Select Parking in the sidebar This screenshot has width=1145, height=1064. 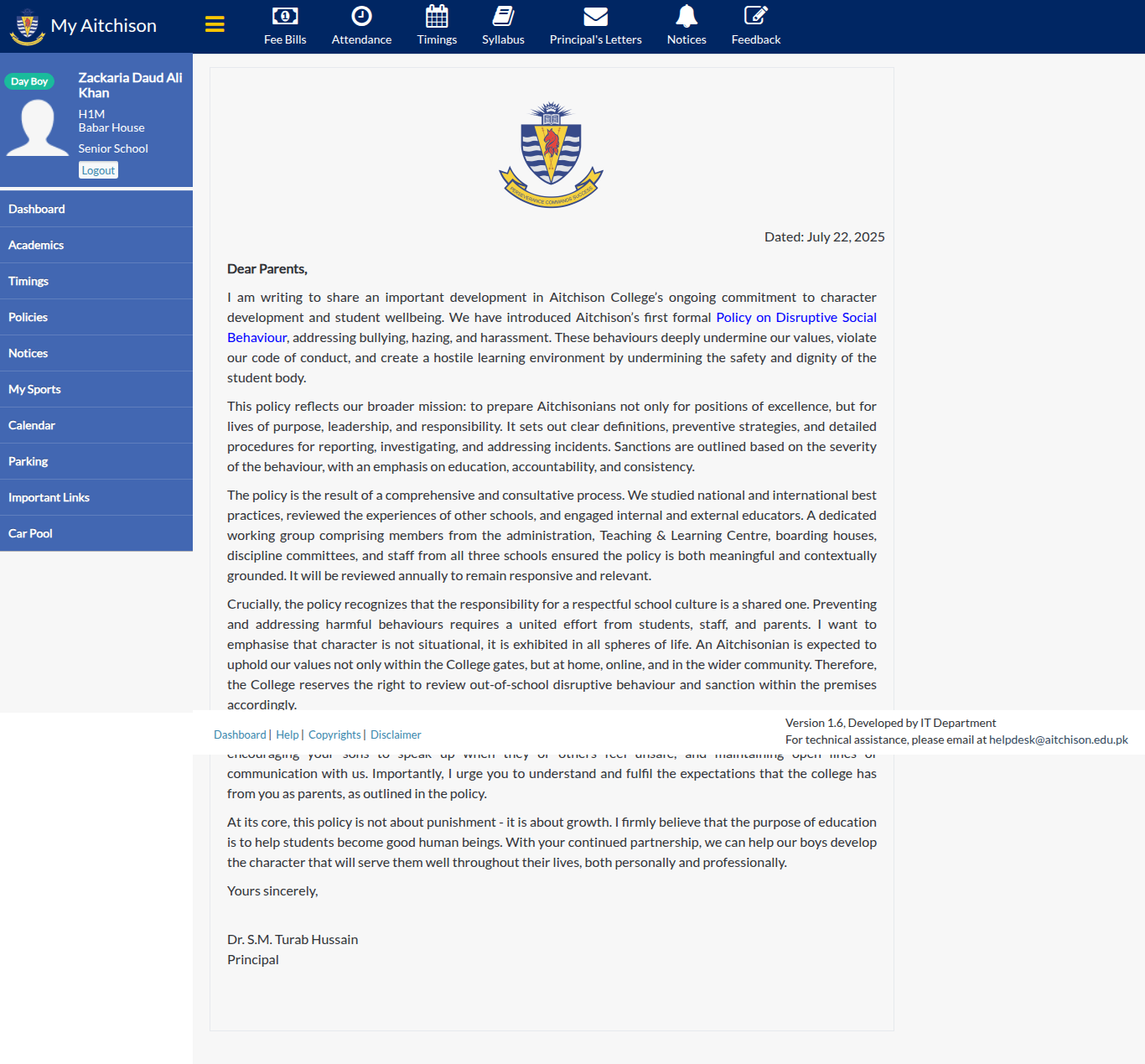click(x=96, y=461)
